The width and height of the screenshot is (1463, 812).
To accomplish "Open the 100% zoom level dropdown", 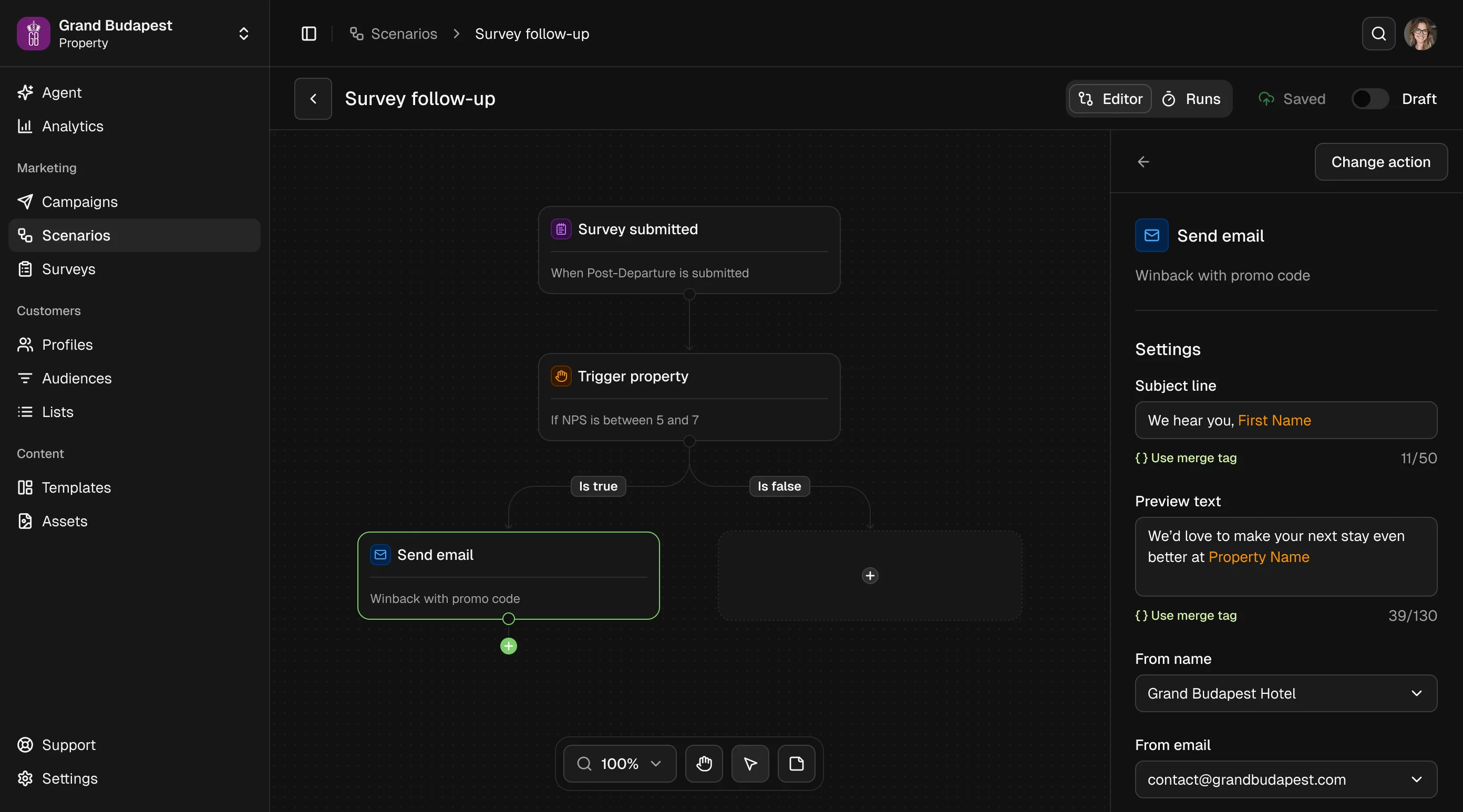I will tap(620, 764).
